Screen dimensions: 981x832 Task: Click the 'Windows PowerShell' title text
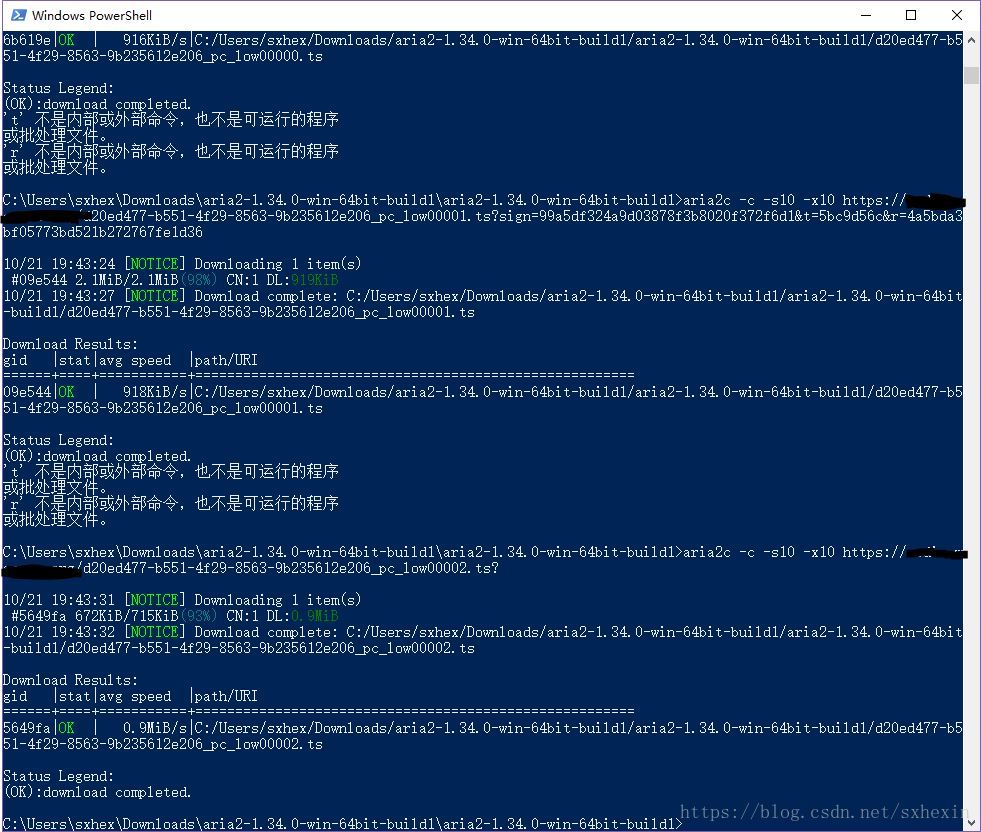(x=92, y=15)
